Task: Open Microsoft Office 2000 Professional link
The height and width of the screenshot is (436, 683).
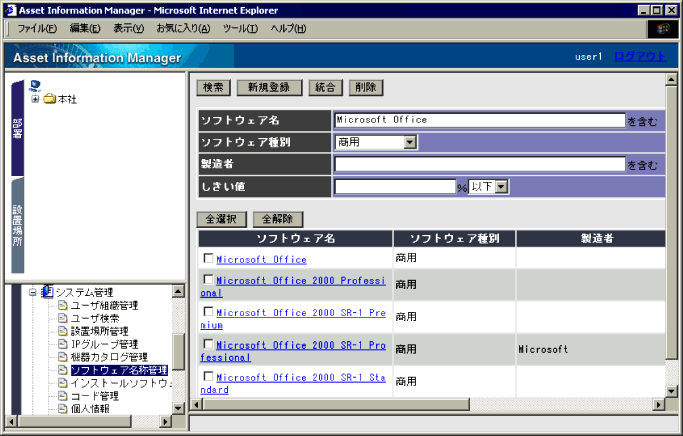Action: (x=293, y=287)
